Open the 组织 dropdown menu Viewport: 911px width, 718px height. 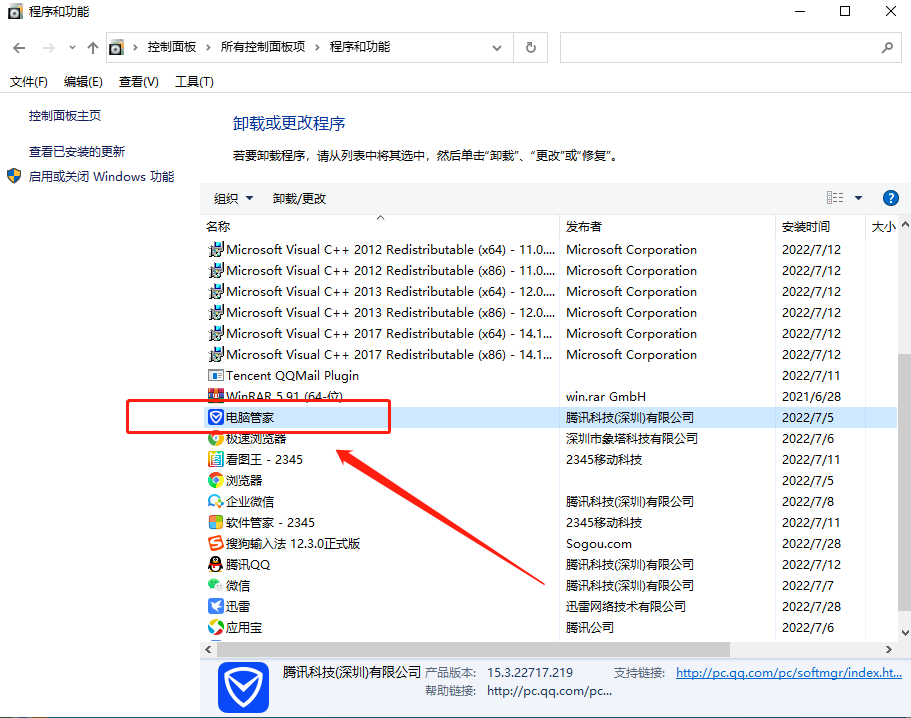[x=232, y=197]
